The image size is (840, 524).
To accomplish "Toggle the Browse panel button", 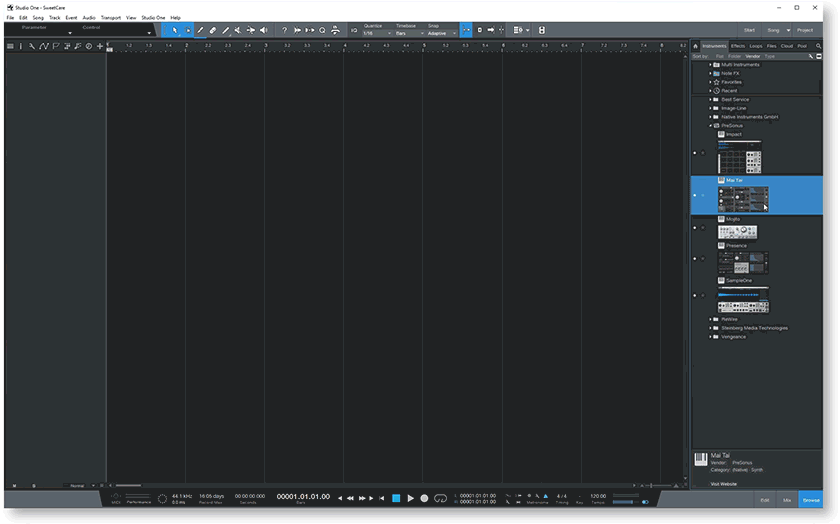I will click(811, 500).
